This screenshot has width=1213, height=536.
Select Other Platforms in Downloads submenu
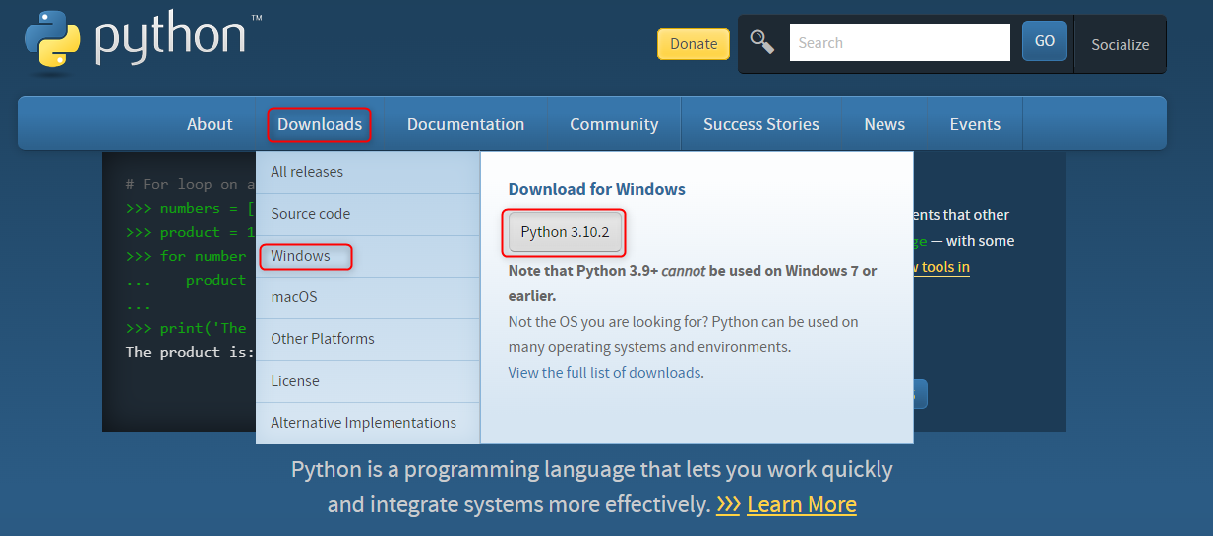click(368, 339)
